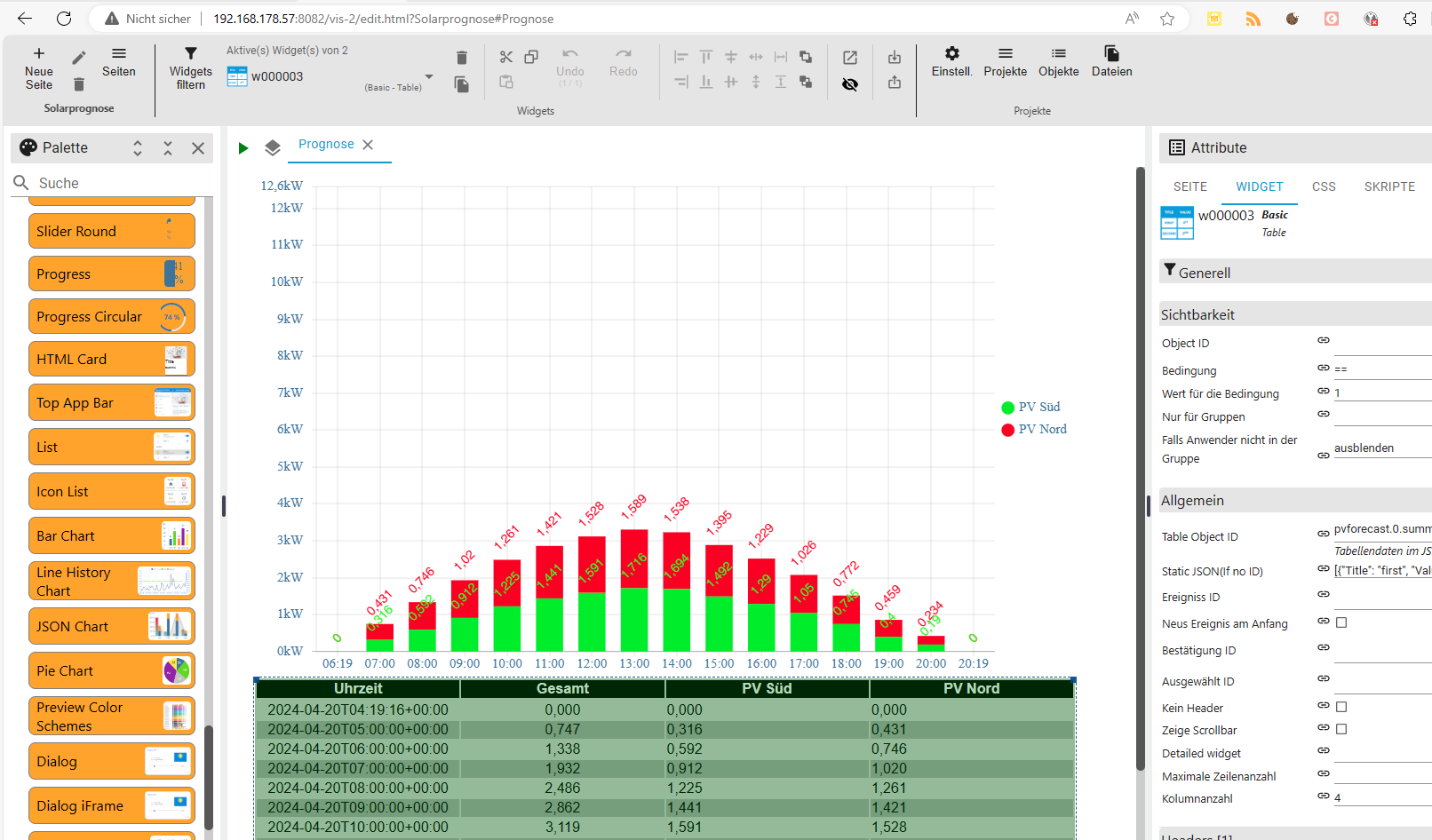1432x840 pixels.
Task: Click the Kolumnanzahl value field
Action: 1382,797
